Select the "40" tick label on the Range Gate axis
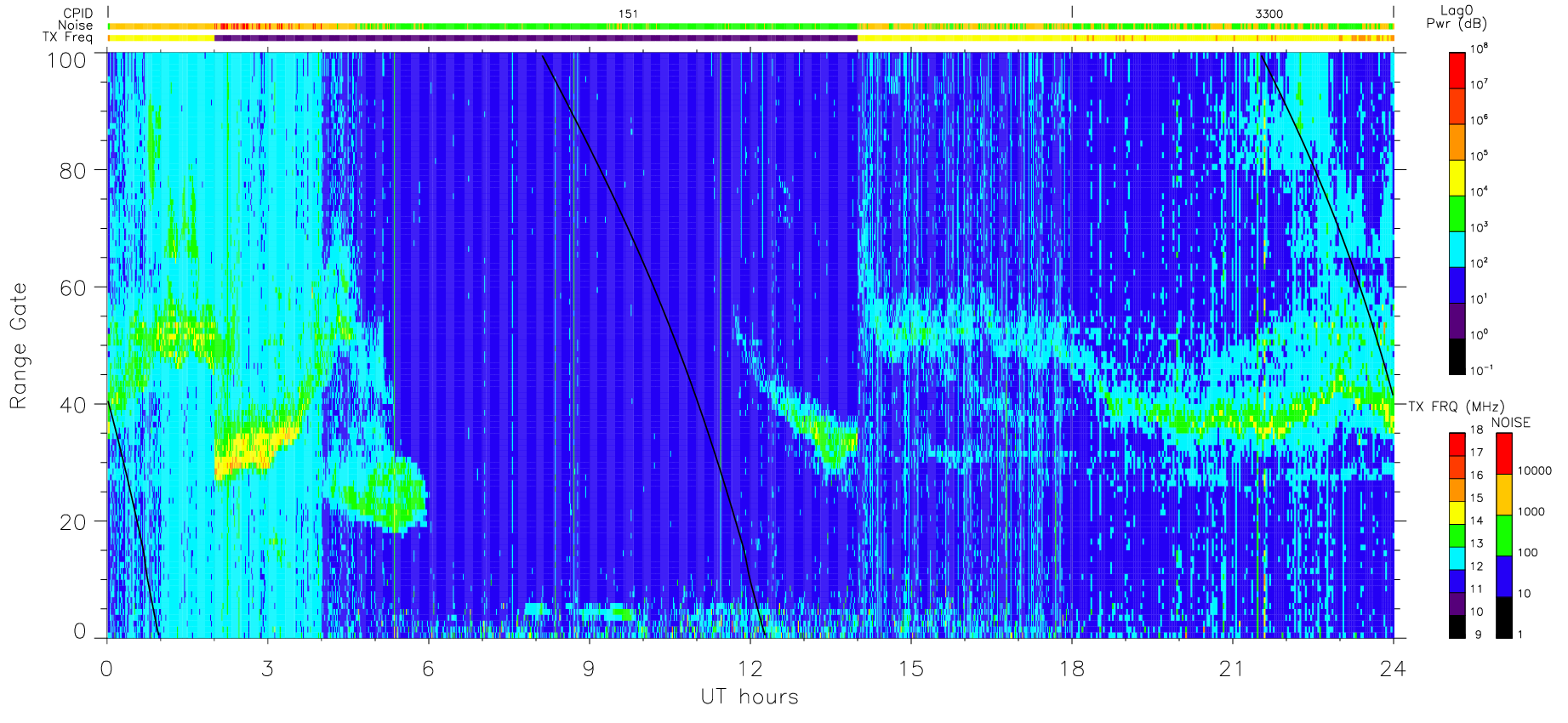 click(73, 405)
